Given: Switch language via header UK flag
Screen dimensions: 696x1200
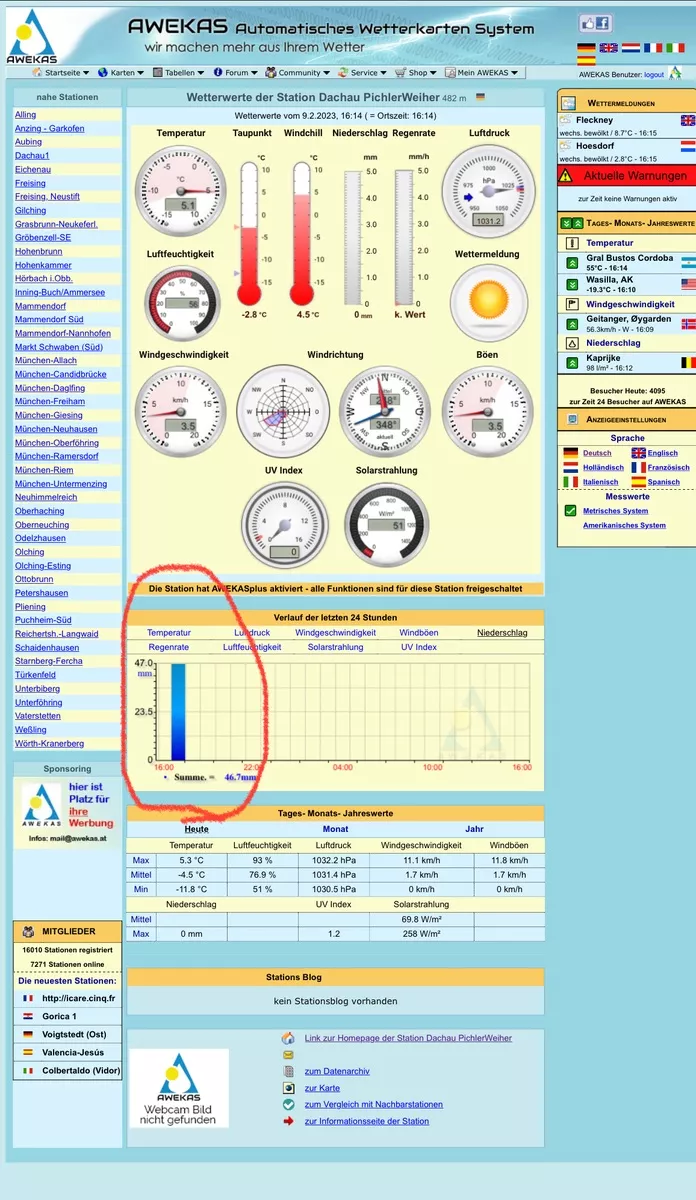Looking at the screenshot, I should click(608, 47).
